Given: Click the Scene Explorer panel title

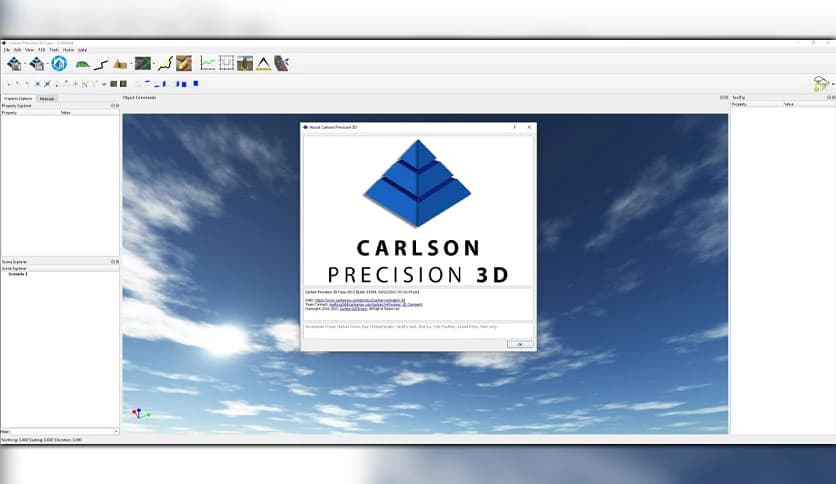Looking at the screenshot, I should [14, 262].
